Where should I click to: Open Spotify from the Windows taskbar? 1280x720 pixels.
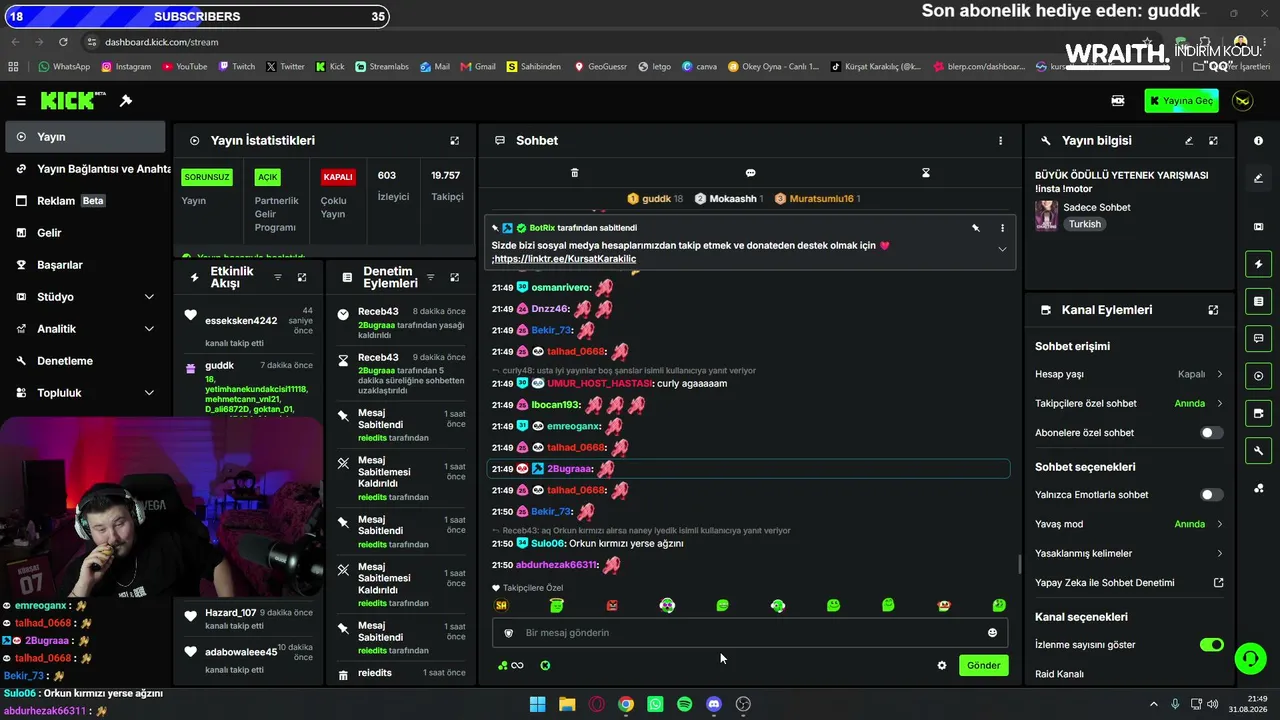684,704
